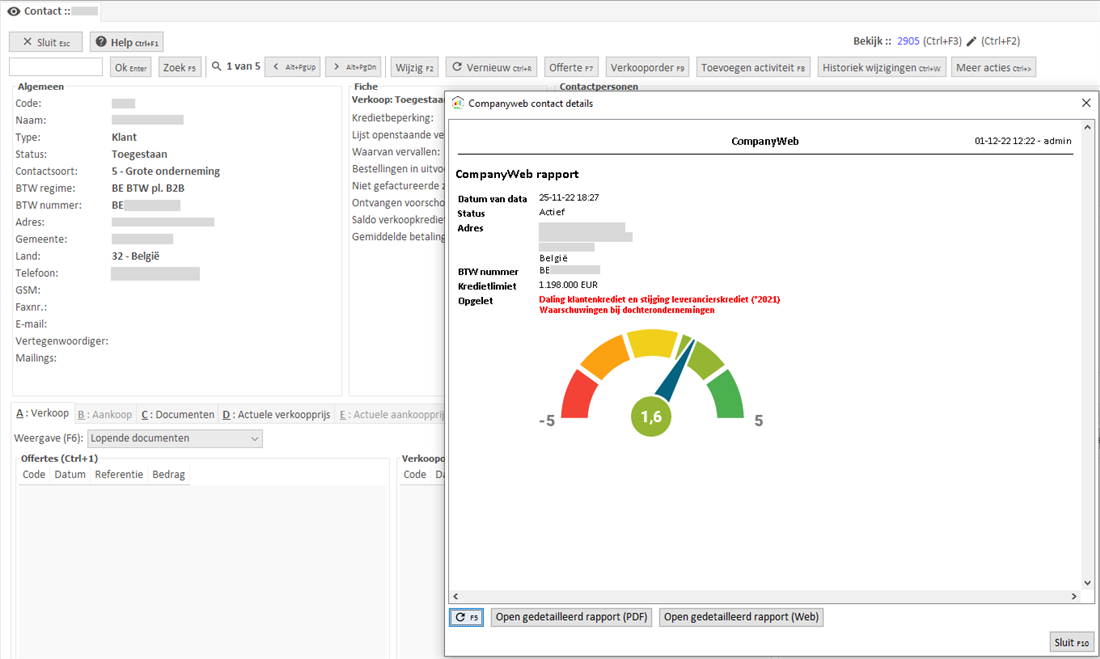This screenshot has height=659, width=1100.
Task: Click the Help question mark button
Action: click(126, 42)
